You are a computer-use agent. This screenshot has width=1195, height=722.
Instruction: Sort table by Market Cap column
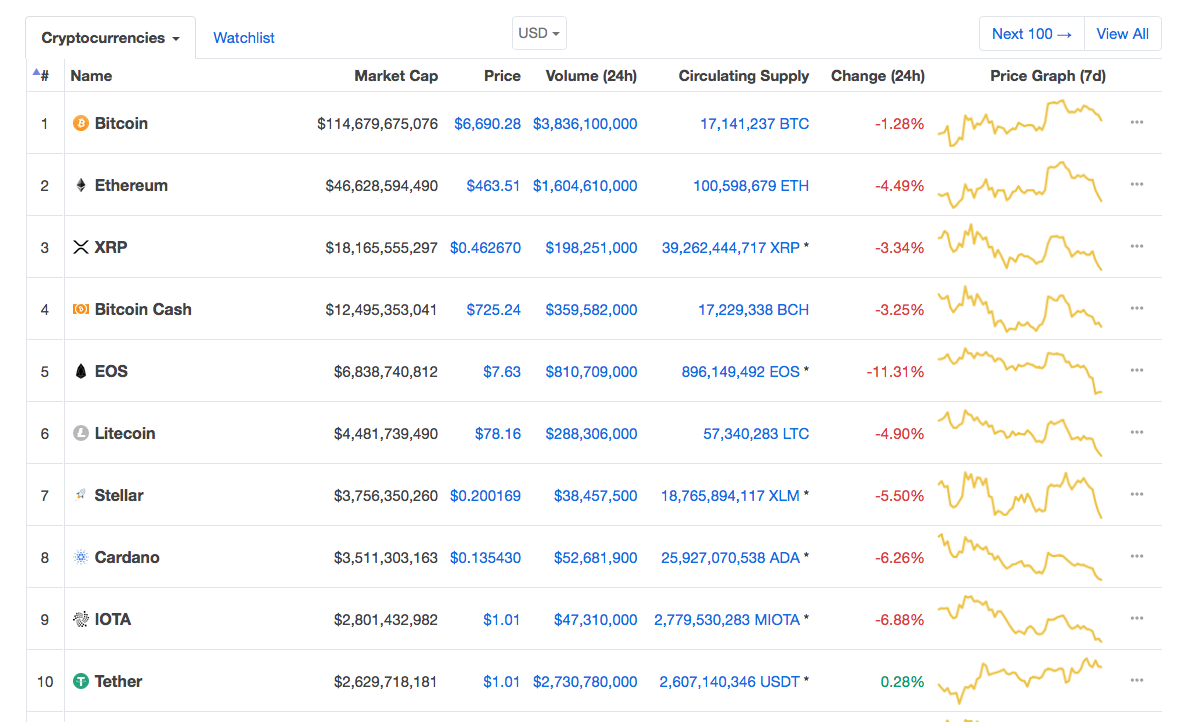pyautogui.click(x=396, y=75)
